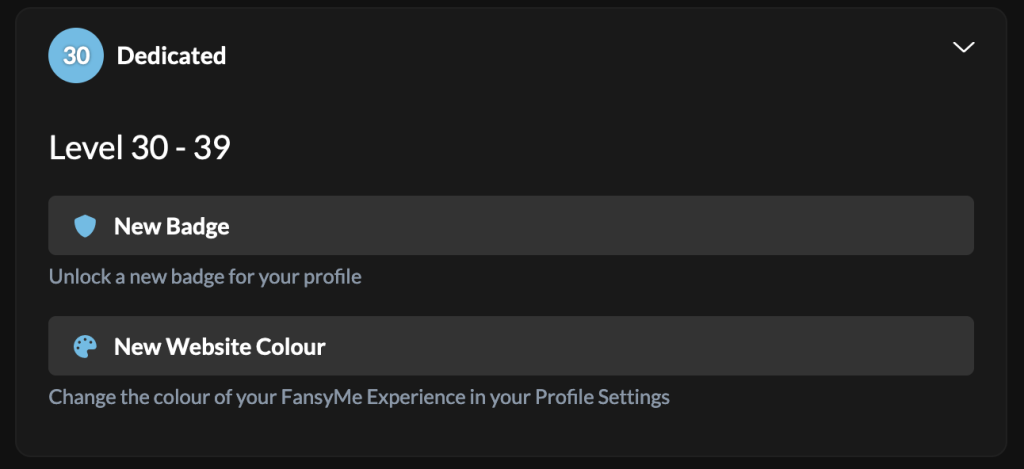Click the empty right end of New Badge row
Screen dimensions: 1024x469
coord(849,225)
